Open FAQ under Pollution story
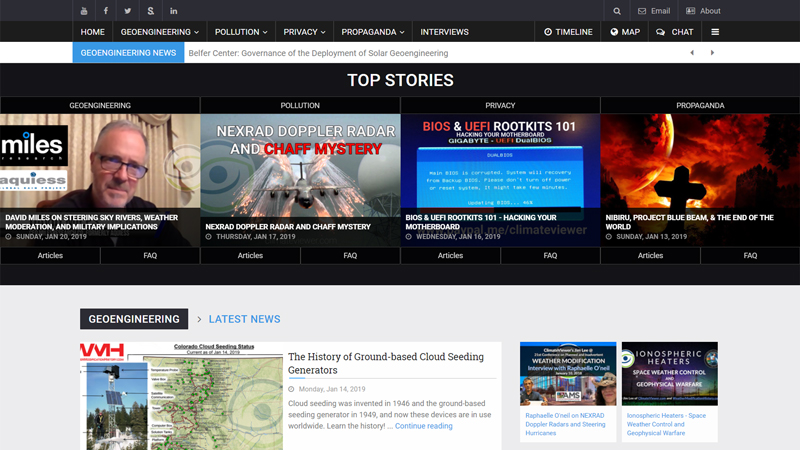 click(350, 255)
